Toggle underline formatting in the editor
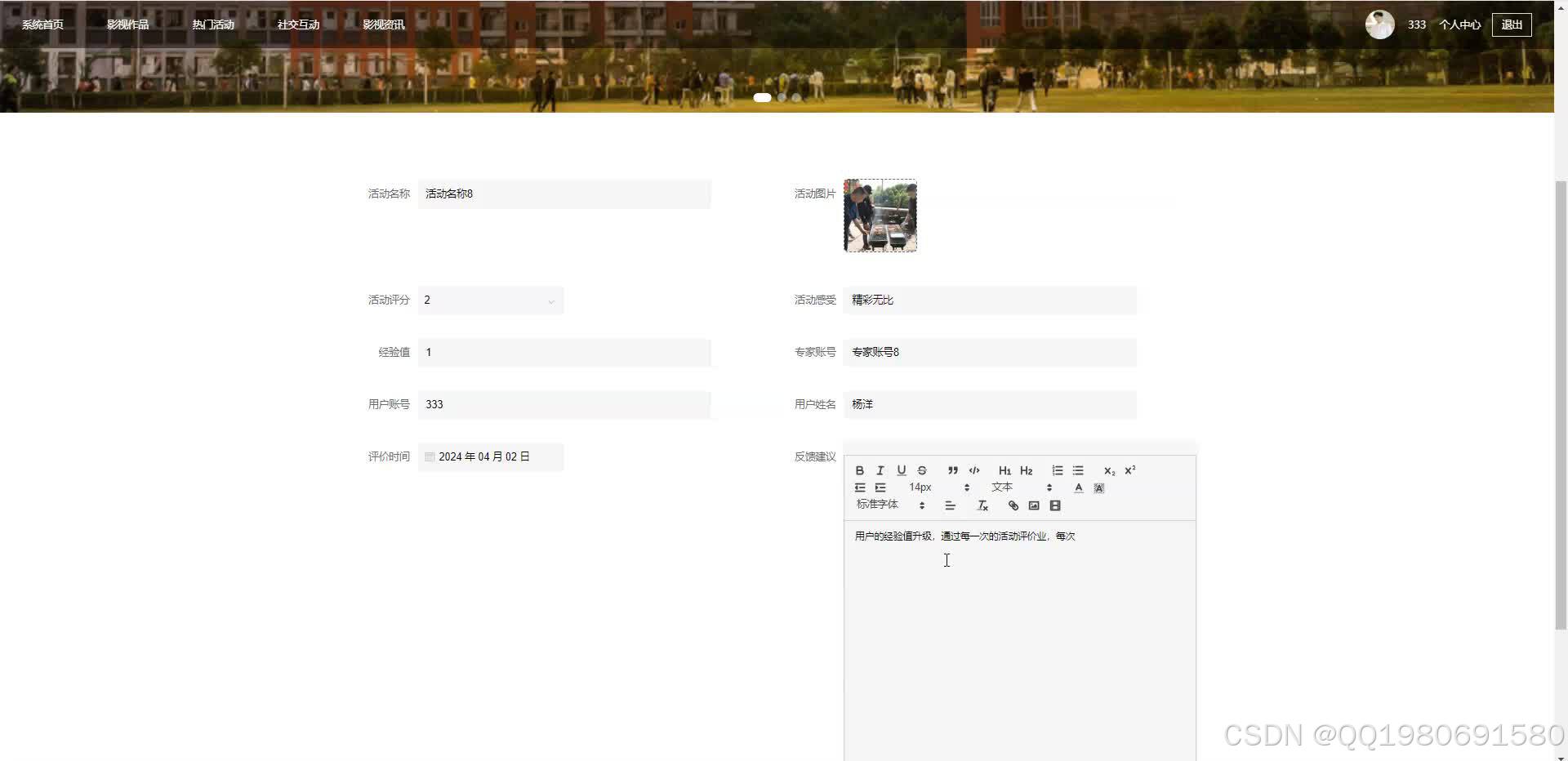This screenshot has width=1568, height=761. pyautogui.click(x=902, y=470)
